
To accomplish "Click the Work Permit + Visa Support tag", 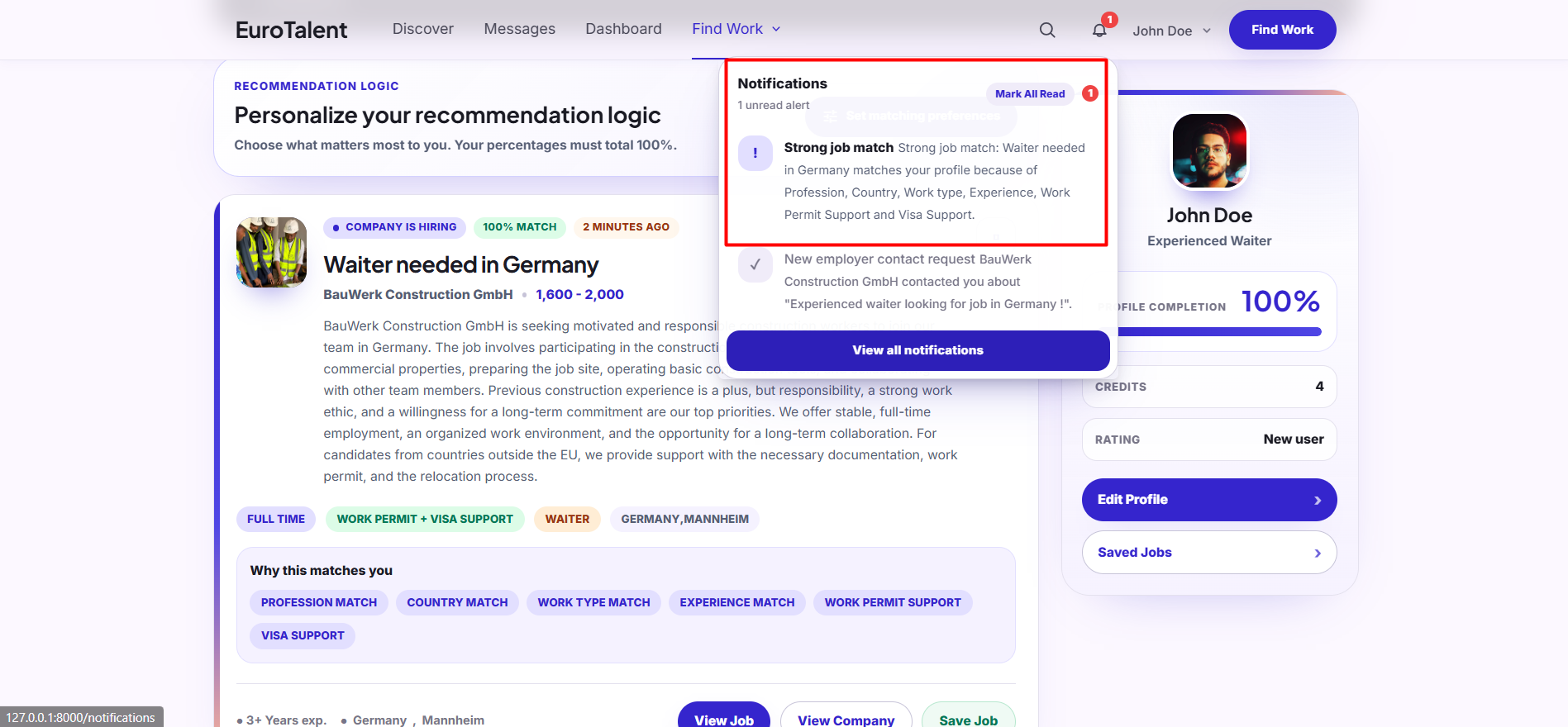I will [x=425, y=519].
